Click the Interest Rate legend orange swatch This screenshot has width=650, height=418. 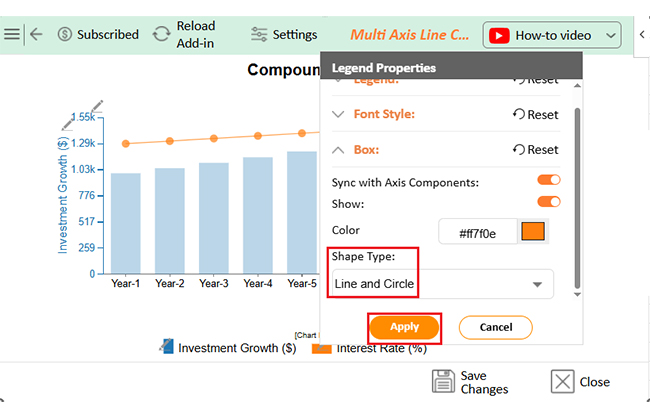(x=322, y=349)
